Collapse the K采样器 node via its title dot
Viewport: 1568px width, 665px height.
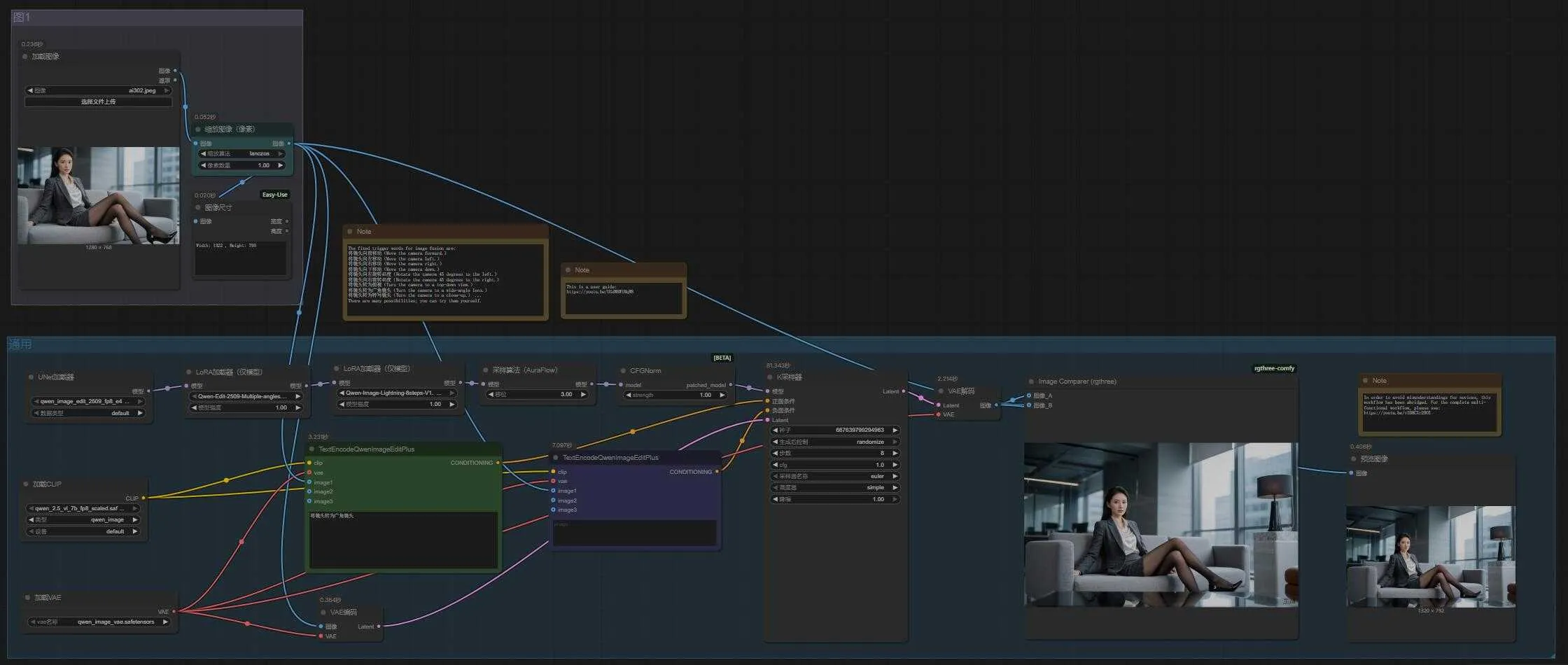click(x=770, y=377)
